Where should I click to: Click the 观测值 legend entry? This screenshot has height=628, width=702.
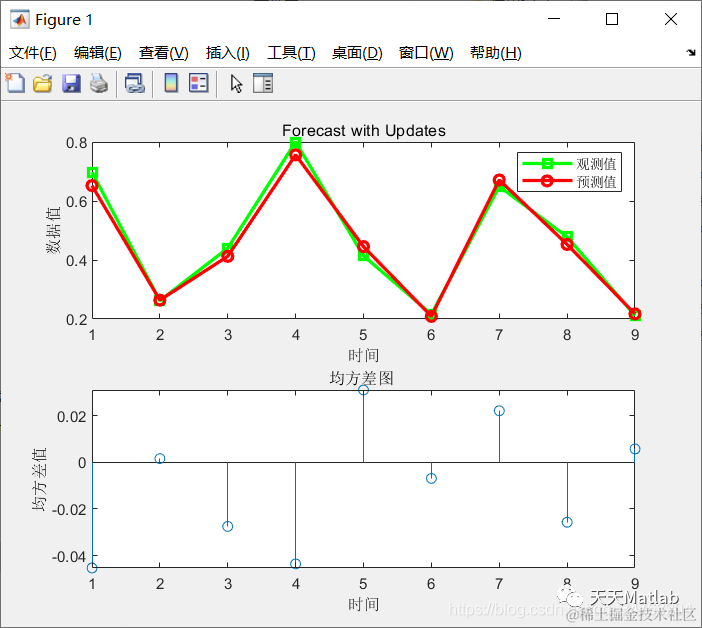(570, 164)
